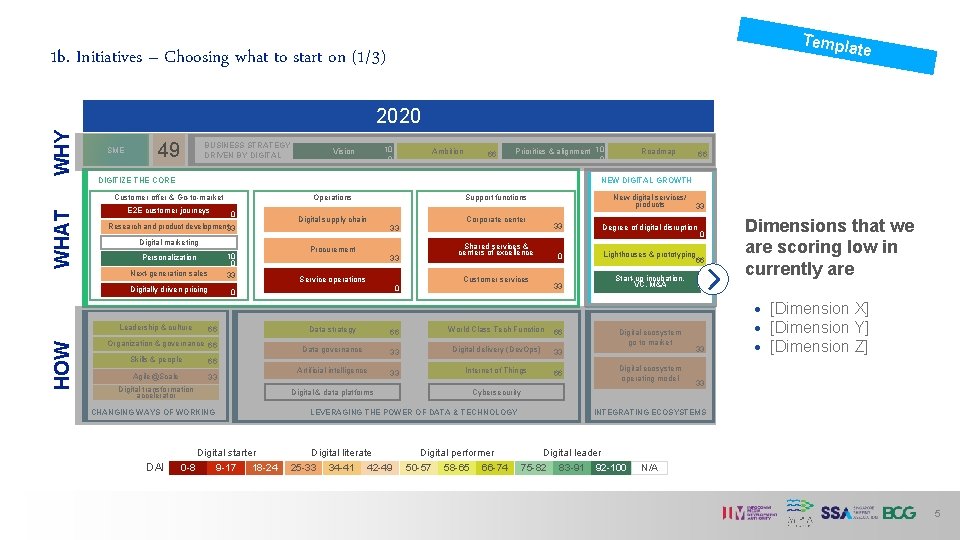This screenshot has height=540, width=960.
Task: Click the 0-8 legend swatch
Action: pos(188,468)
